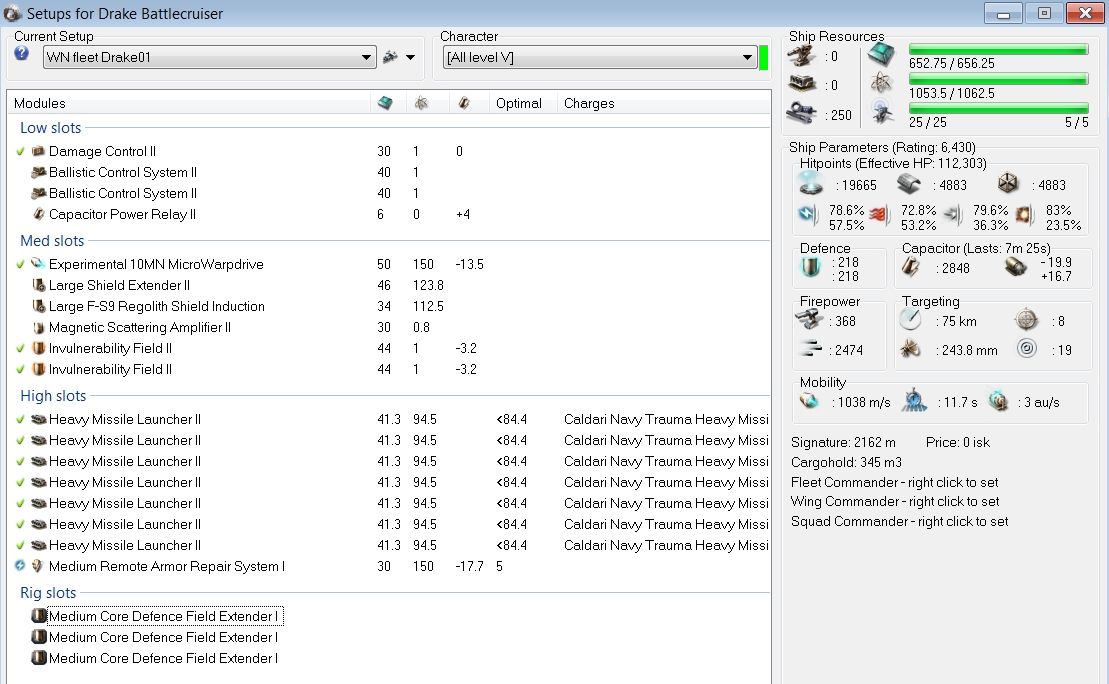
Task: Click the CPU usage bar 652.75 / 656.25
Action: point(998,50)
